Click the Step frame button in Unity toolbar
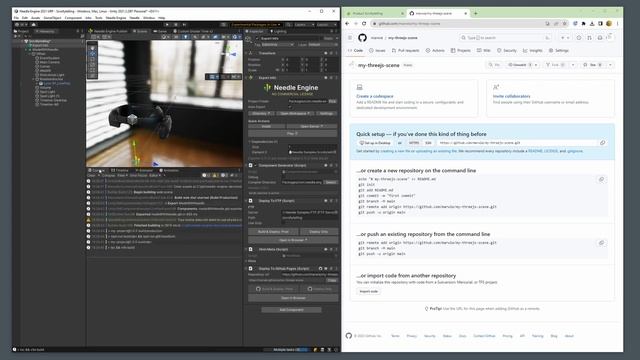Viewport: 640px width, 360px height. pyautogui.click(x=184, y=24)
